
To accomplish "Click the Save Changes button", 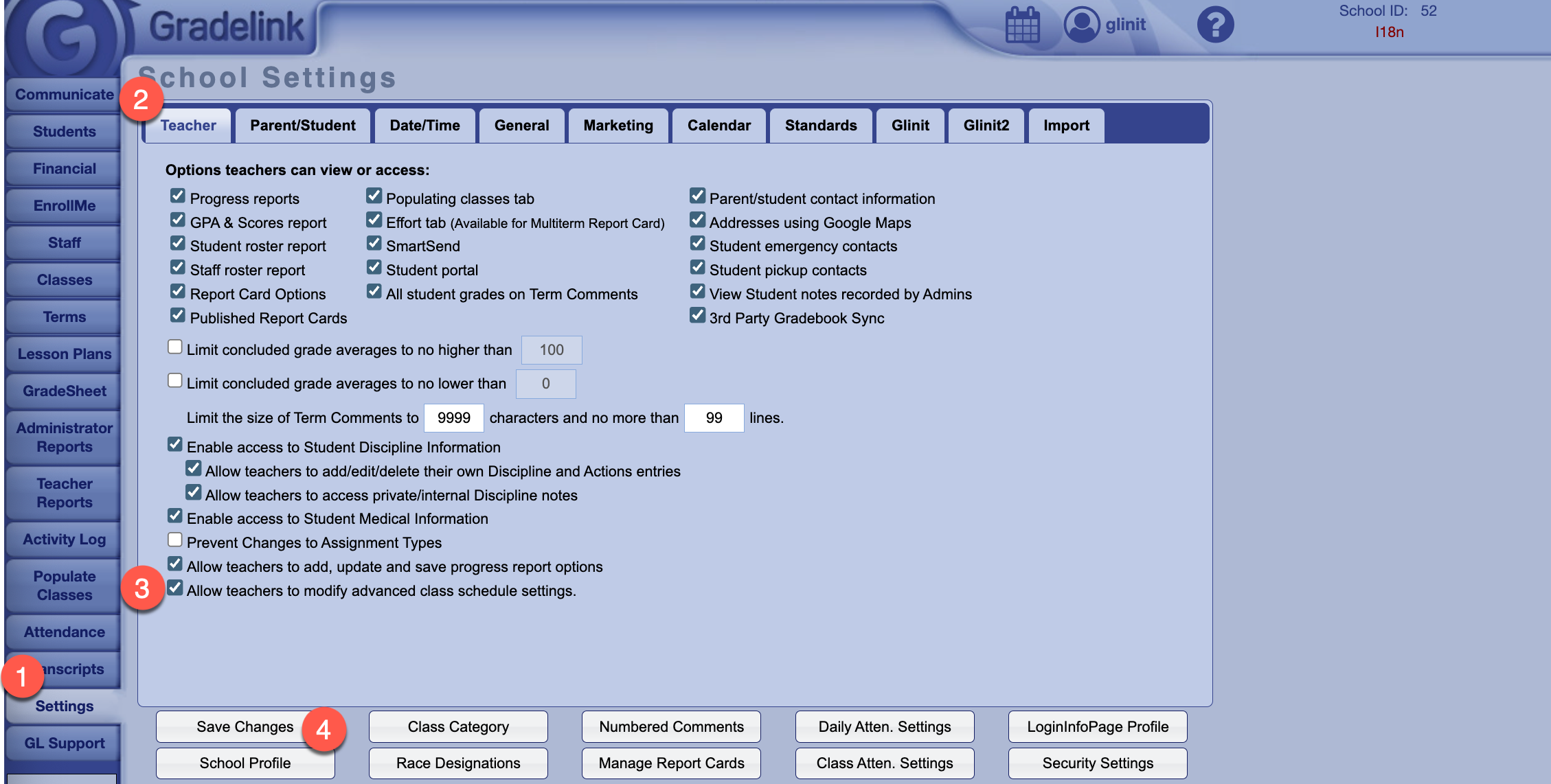I will [245, 726].
